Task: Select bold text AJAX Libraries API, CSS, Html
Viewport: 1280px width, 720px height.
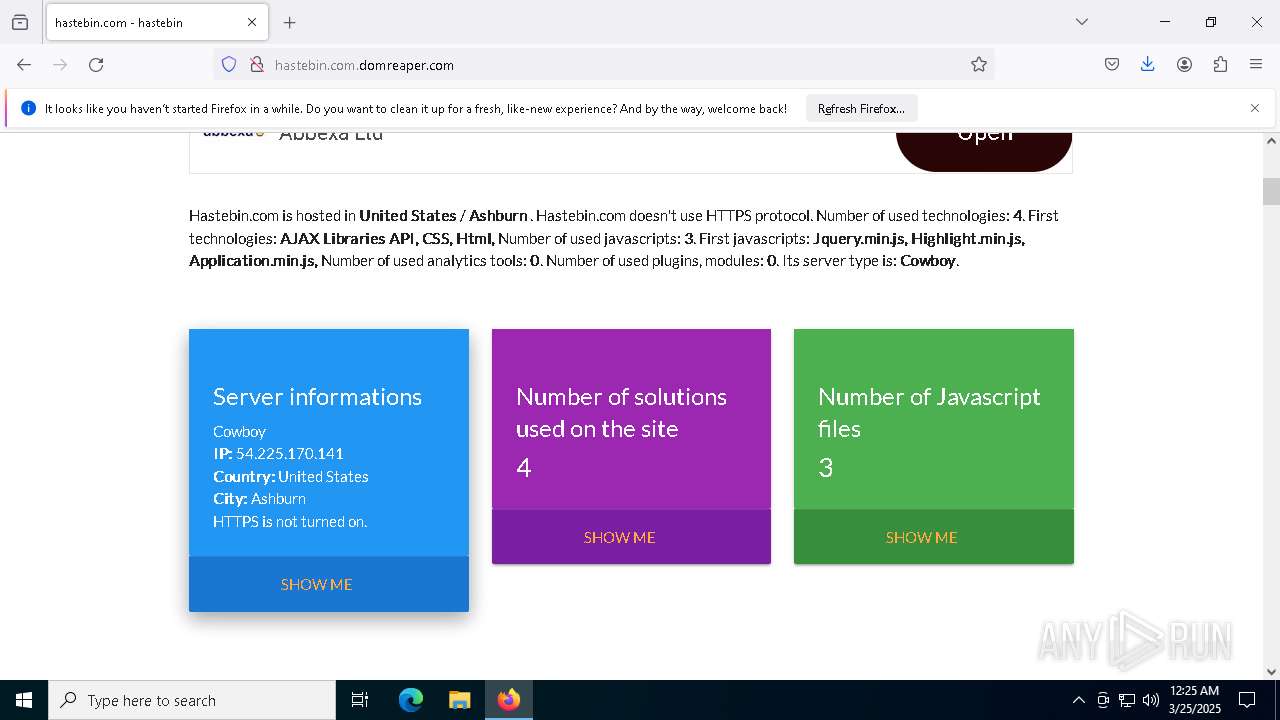Action: [387, 238]
